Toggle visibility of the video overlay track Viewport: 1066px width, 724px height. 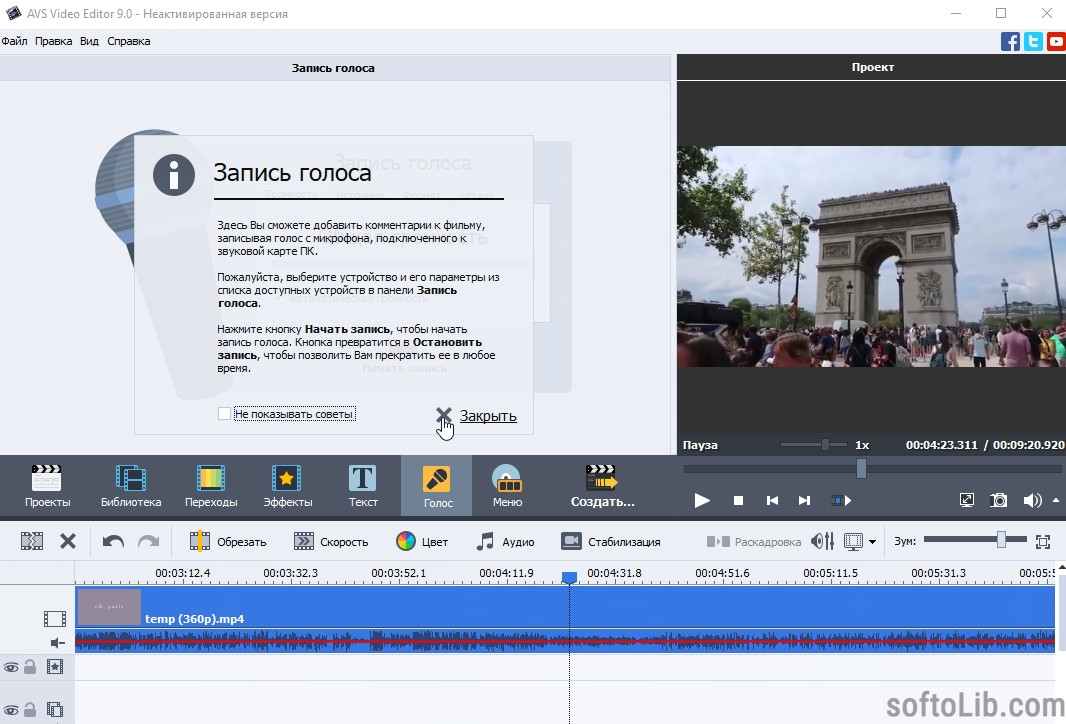11,710
